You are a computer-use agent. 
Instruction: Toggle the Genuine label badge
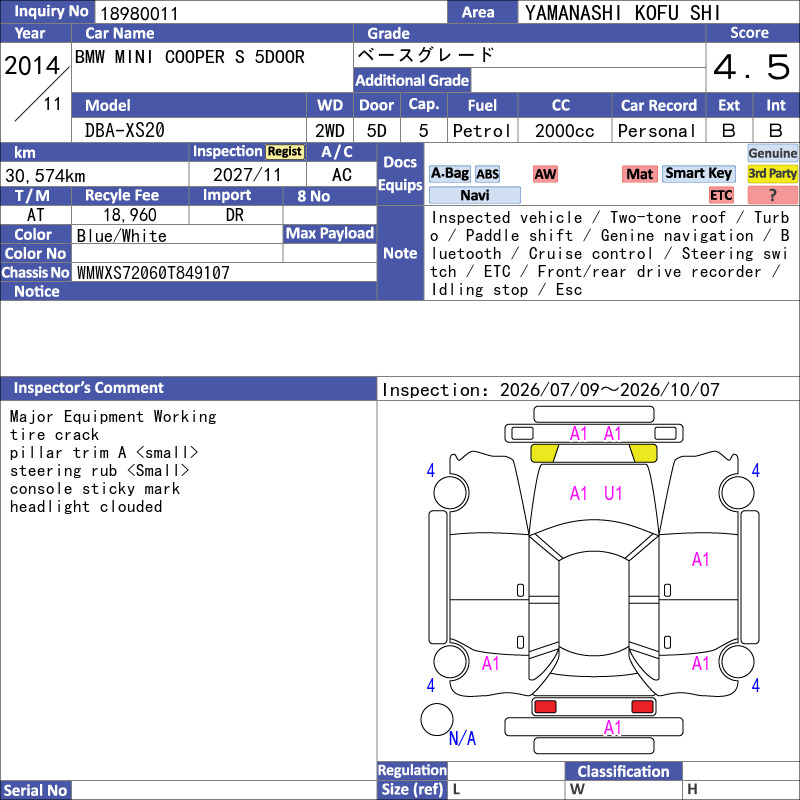tap(772, 153)
